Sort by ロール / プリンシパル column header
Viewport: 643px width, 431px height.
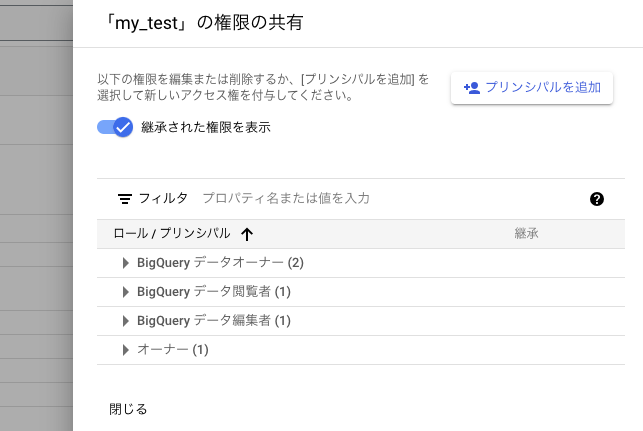pyautogui.click(x=171, y=233)
